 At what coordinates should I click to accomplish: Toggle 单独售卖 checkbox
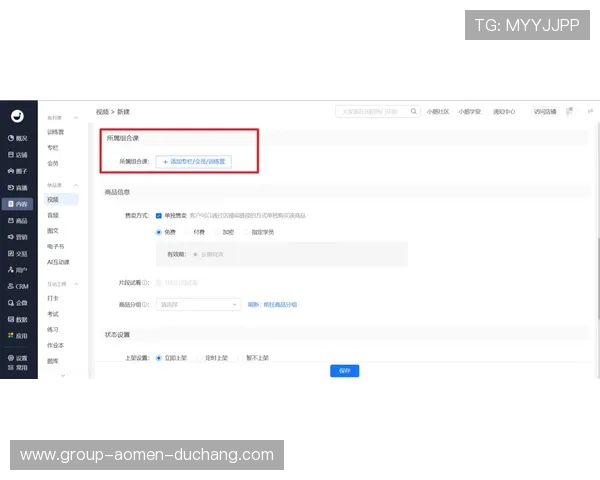coord(158,215)
